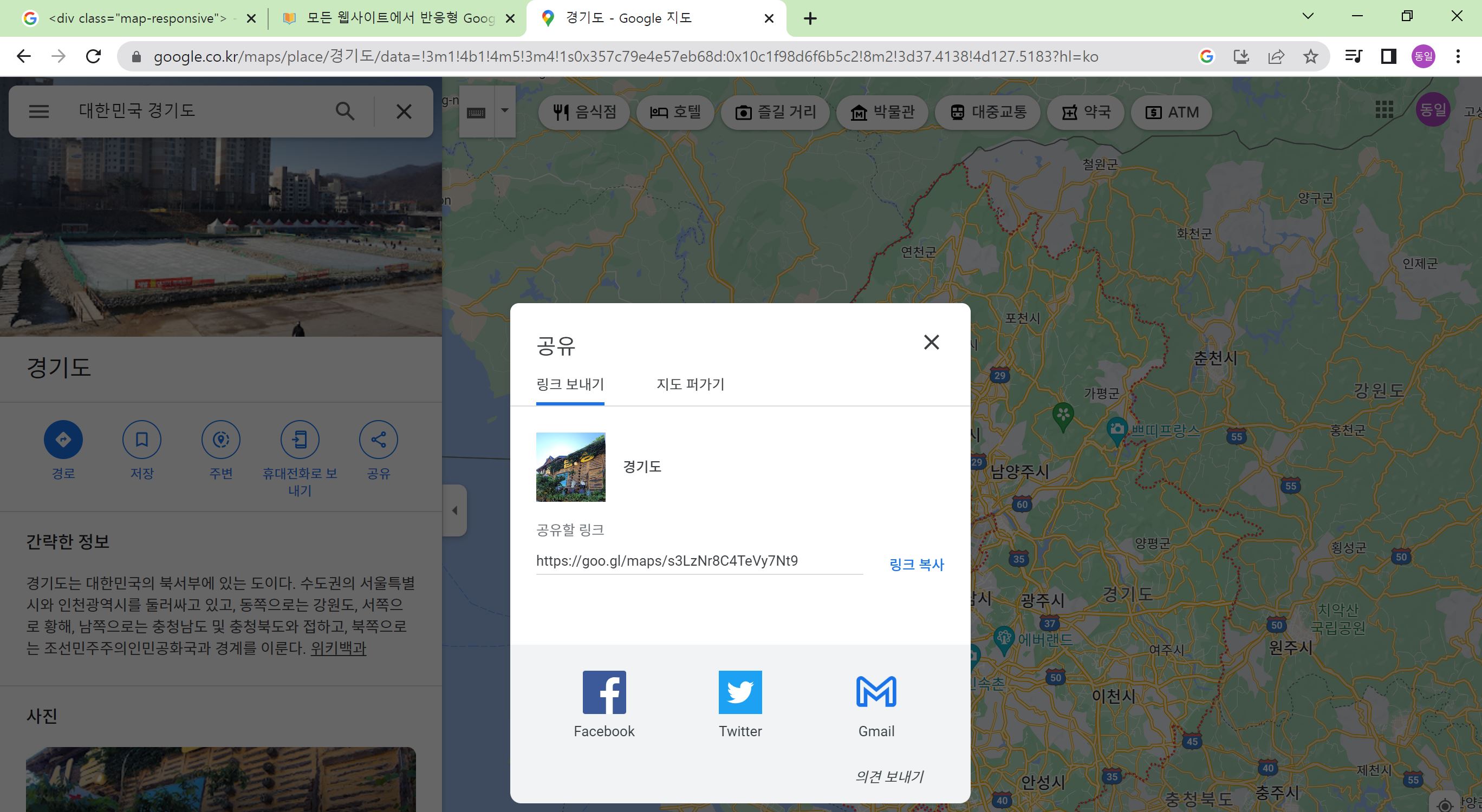The width and height of the screenshot is (1482, 812).
Task: Share via the Twitter icon
Action: [x=740, y=692]
